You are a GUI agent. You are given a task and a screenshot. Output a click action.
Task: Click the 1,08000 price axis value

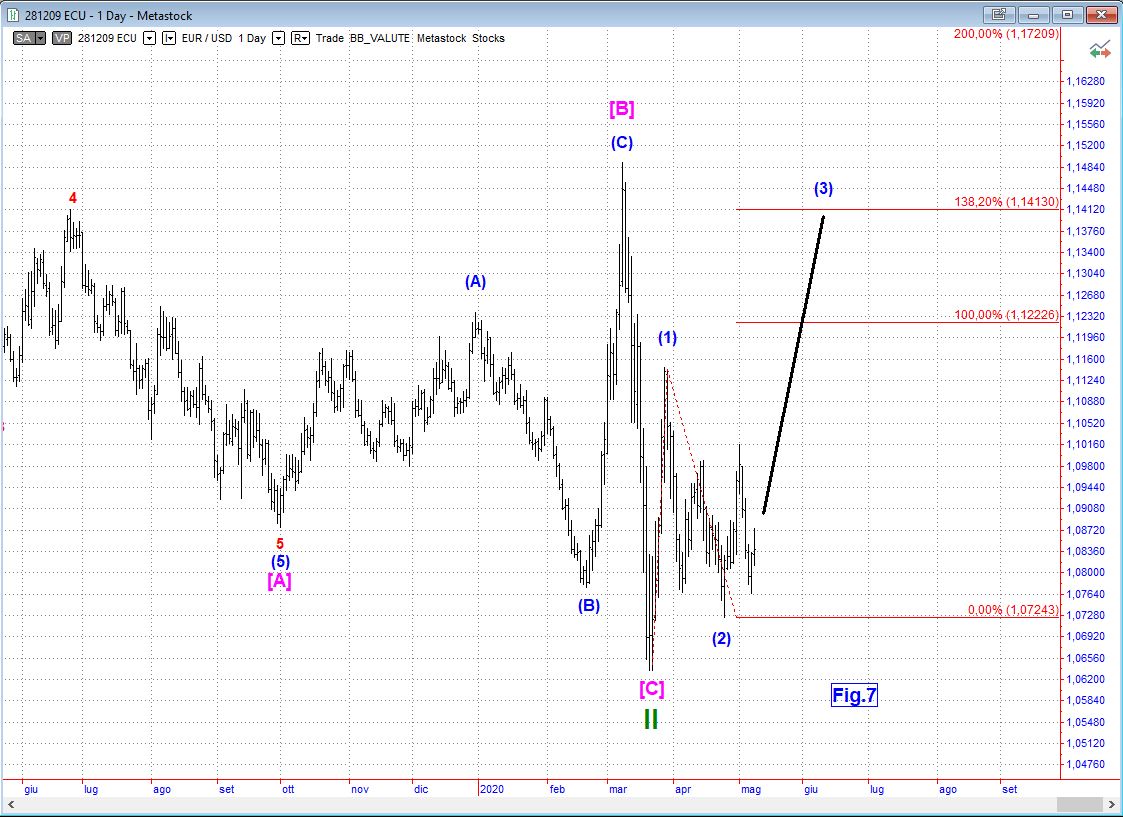coord(1084,573)
